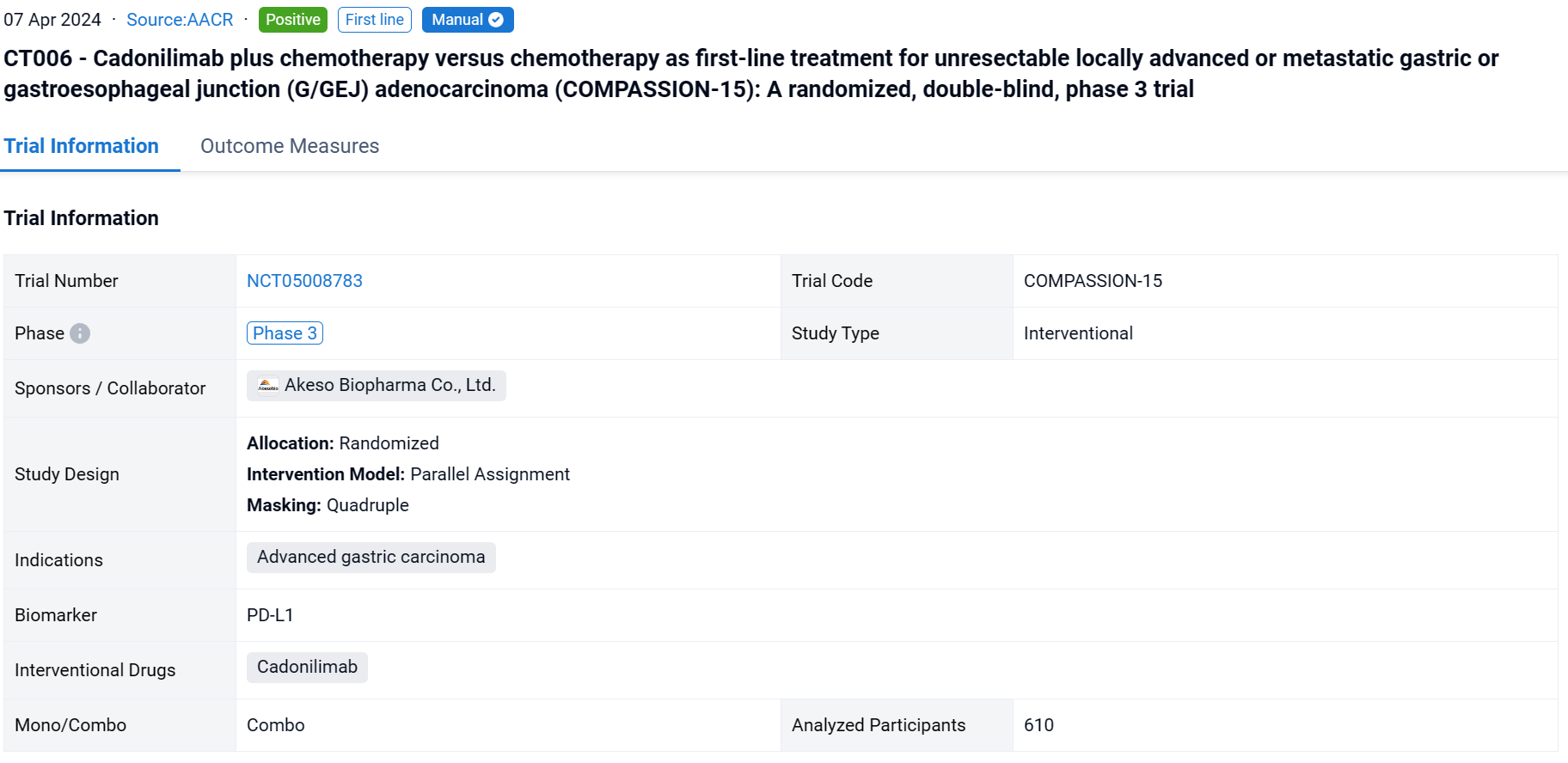This screenshot has width=1568, height=763.
Task: Click the 610 analyzed participants value
Action: click(1038, 725)
